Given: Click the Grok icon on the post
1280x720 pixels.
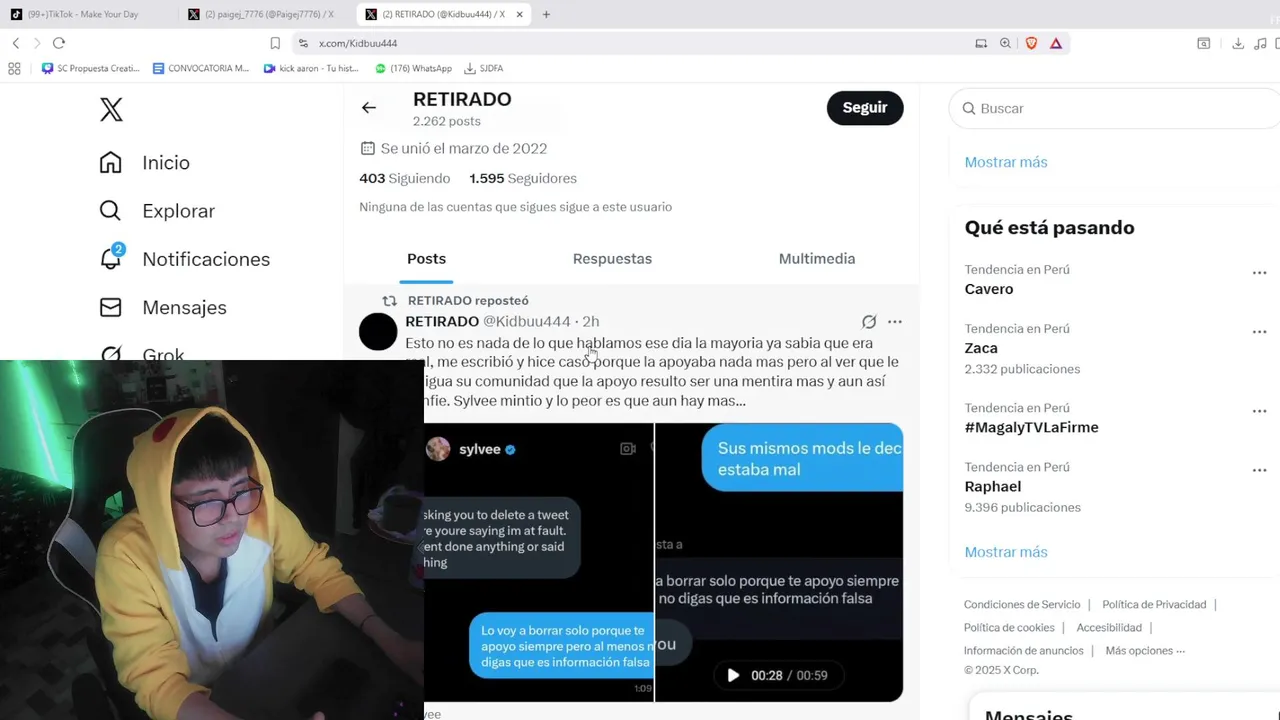Looking at the screenshot, I should (869, 322).
